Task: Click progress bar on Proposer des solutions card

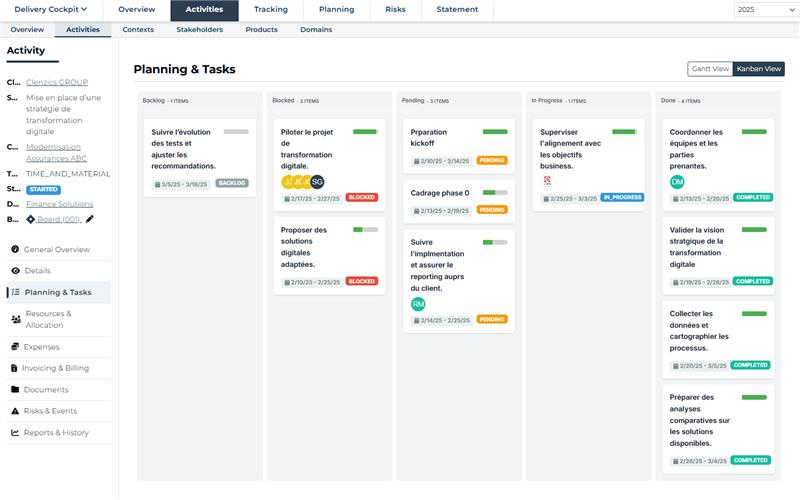Action: coord(365,230)
